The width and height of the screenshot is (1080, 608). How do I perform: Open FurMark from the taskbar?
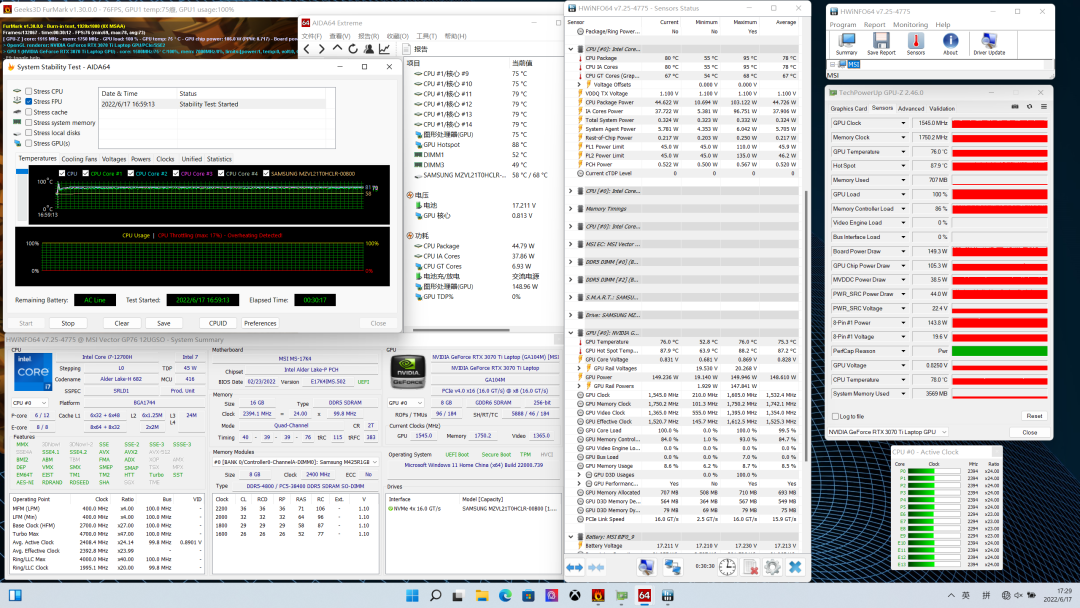(x=598, y=596)
